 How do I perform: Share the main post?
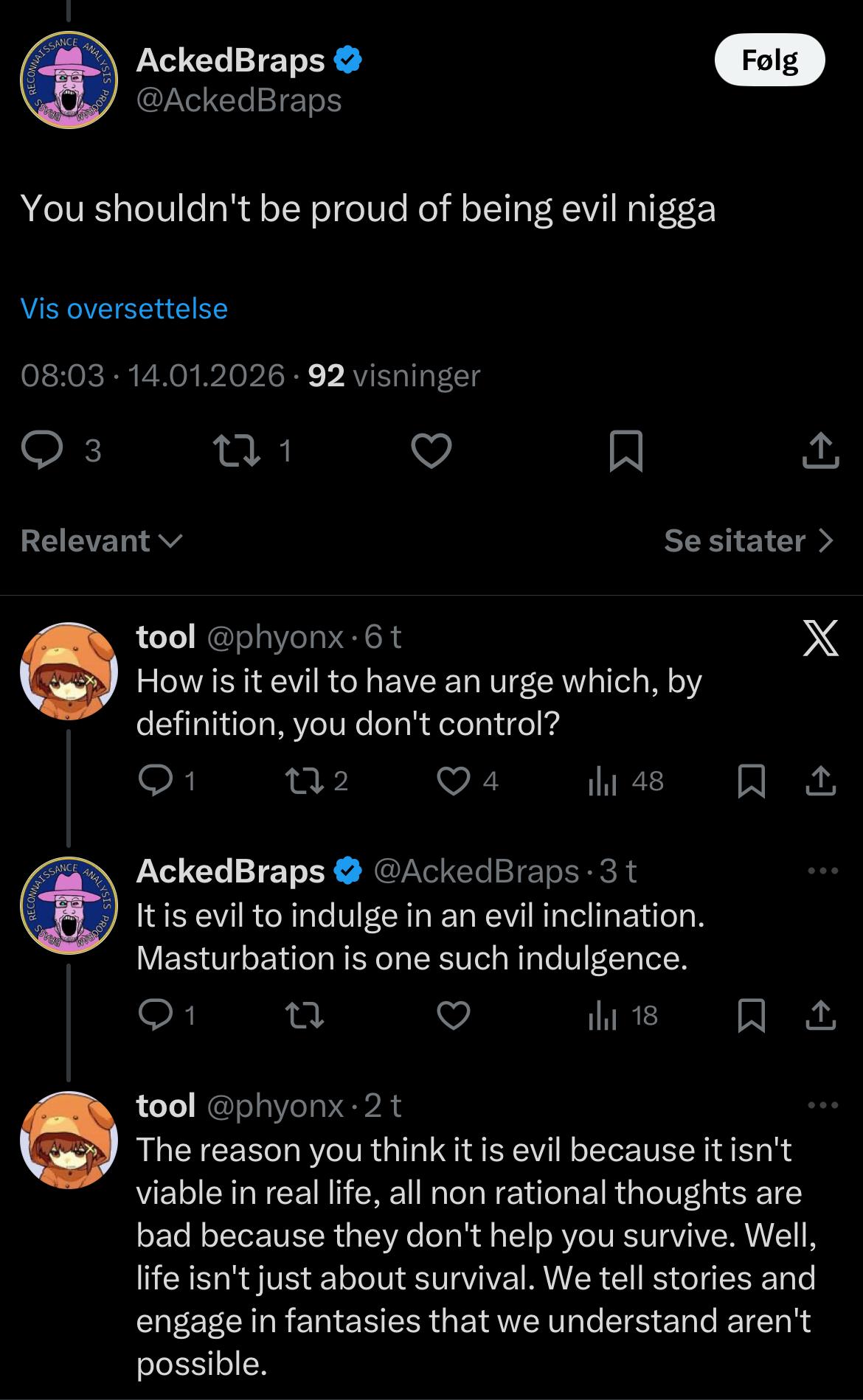coord(820,450)
